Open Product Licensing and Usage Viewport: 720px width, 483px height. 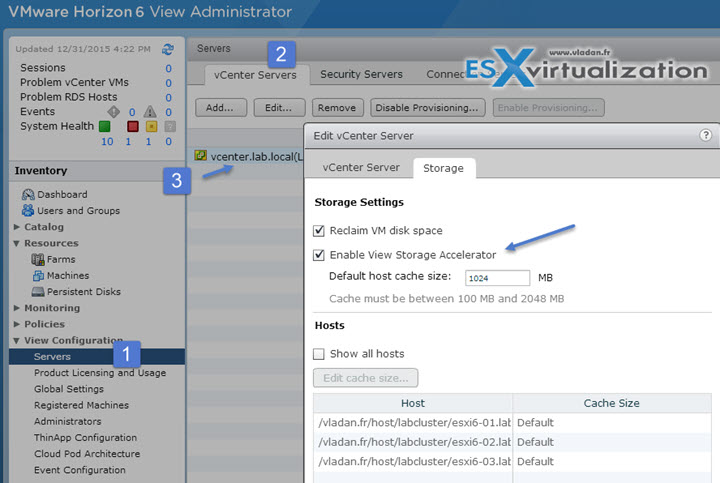(x=100, y=373)
